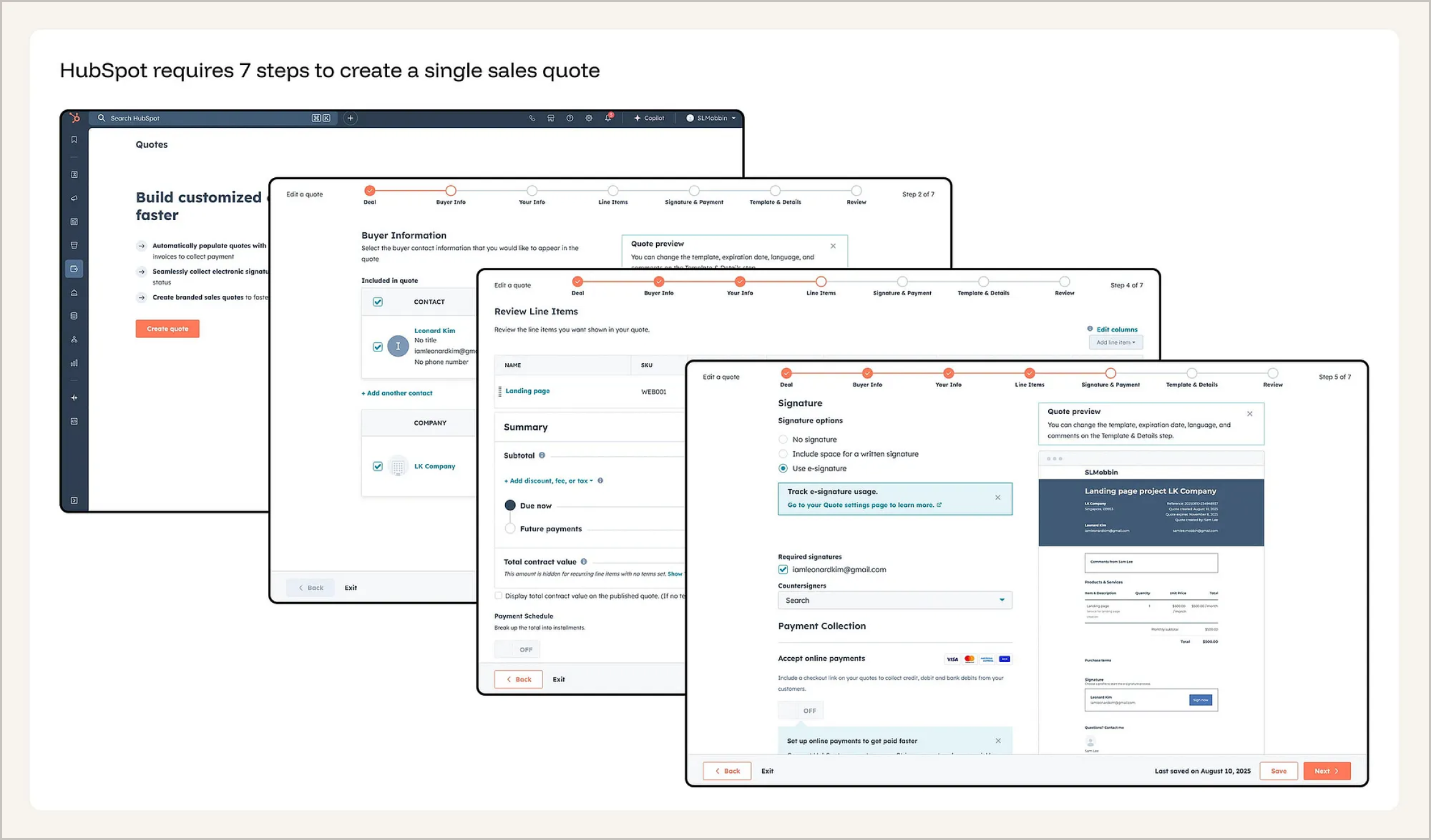Click the Search HubSpot field
This screenshot has width=1431, height=840.
pyautogui.click(x=214, y=118)
